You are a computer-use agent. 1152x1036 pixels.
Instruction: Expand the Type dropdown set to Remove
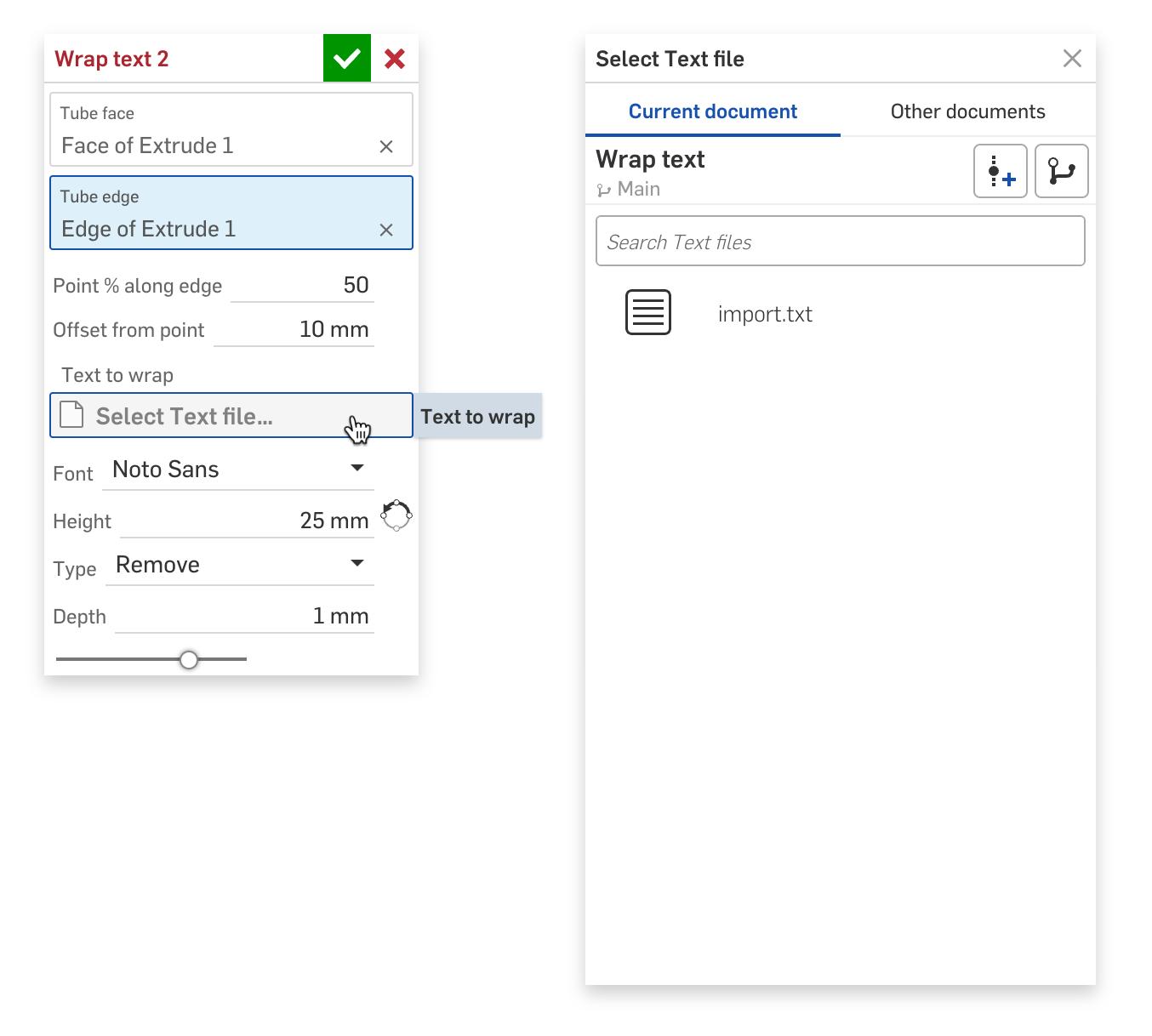[240, 565]
